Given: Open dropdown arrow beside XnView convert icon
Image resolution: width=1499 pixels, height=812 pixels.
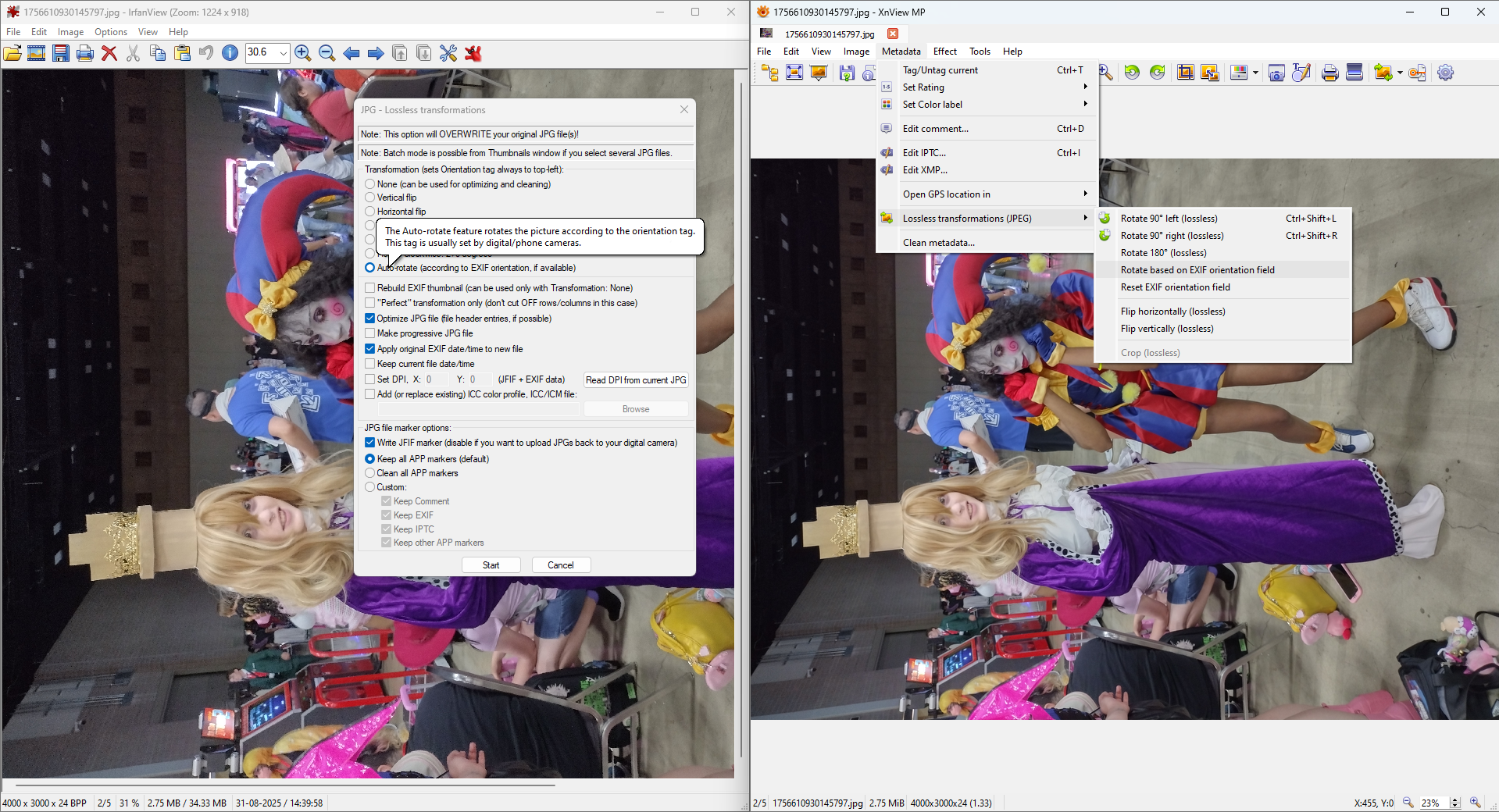Looking at the screenshot, I should [1400, 73].
